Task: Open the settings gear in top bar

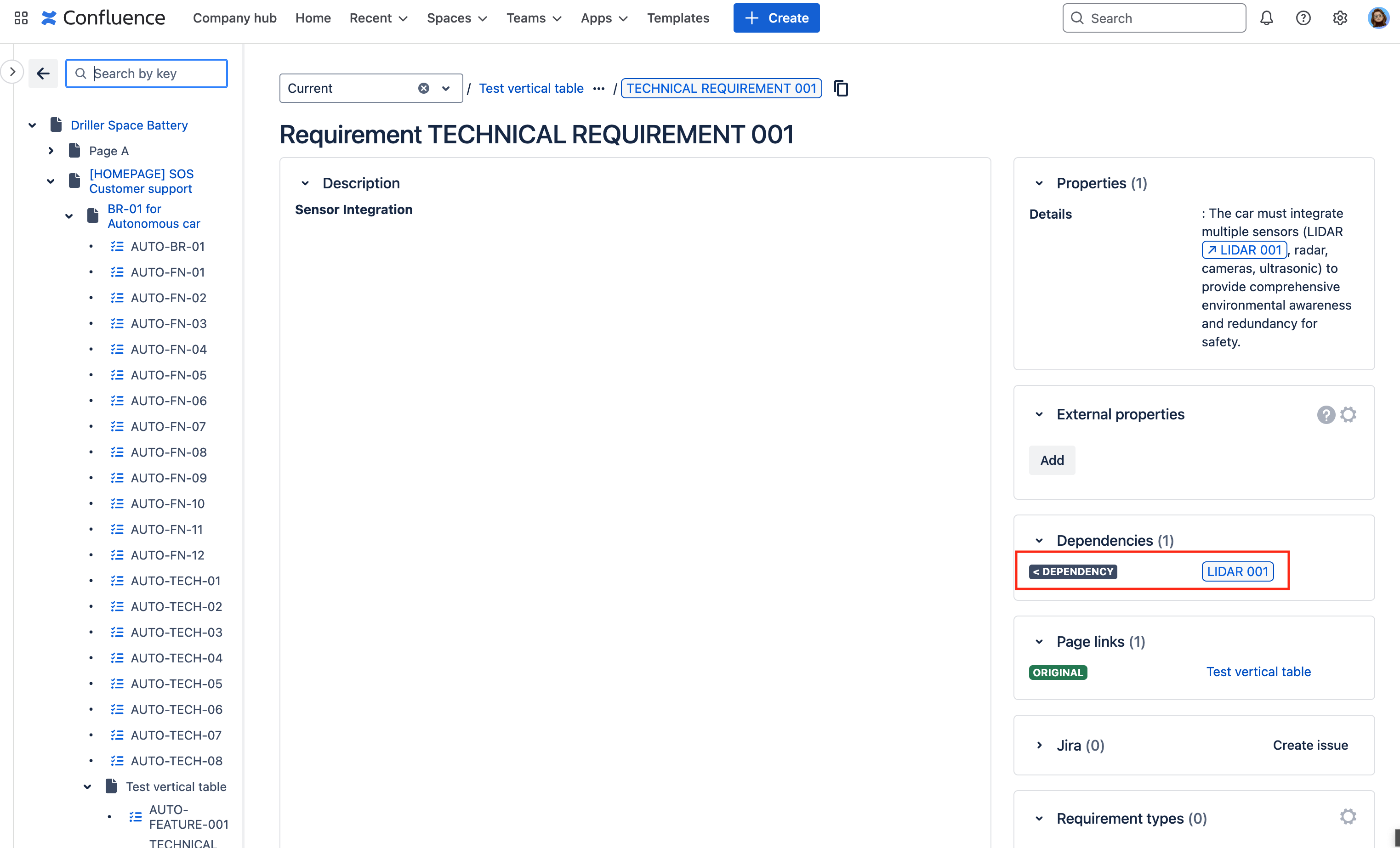Action: point(1340,18)
